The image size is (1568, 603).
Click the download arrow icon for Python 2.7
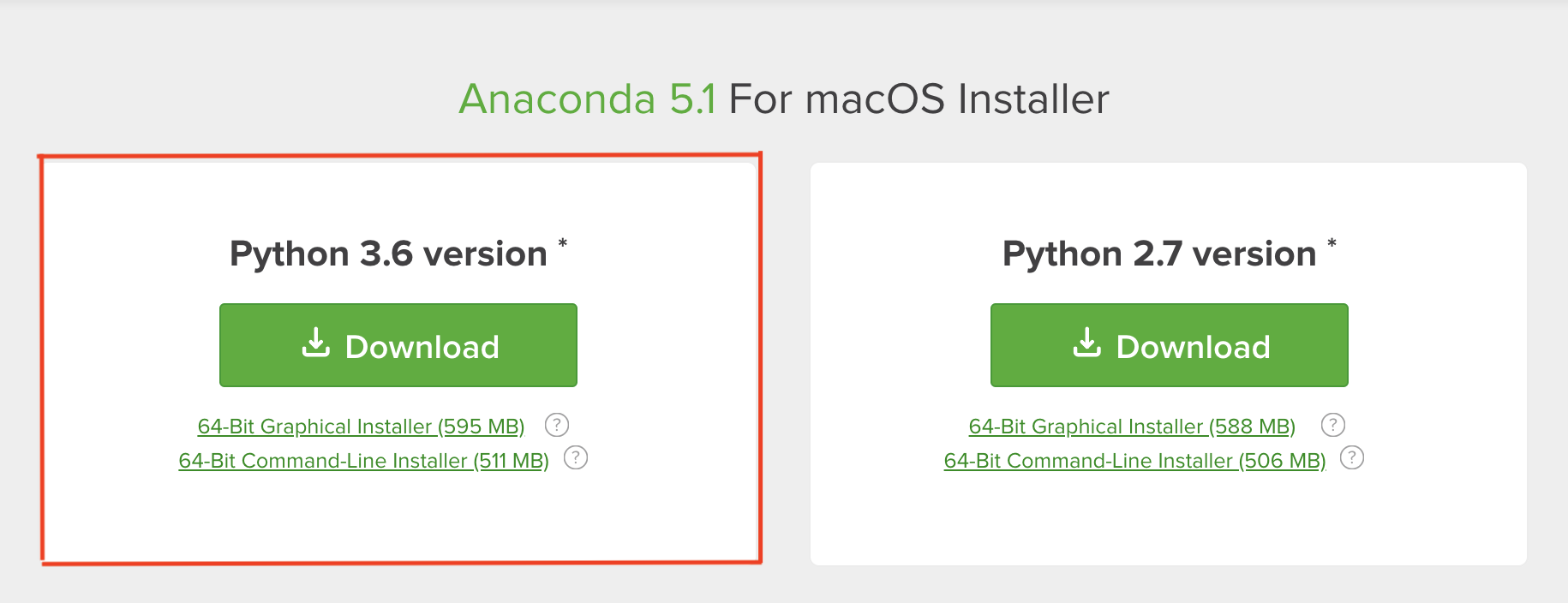(x=1087, y=343)
